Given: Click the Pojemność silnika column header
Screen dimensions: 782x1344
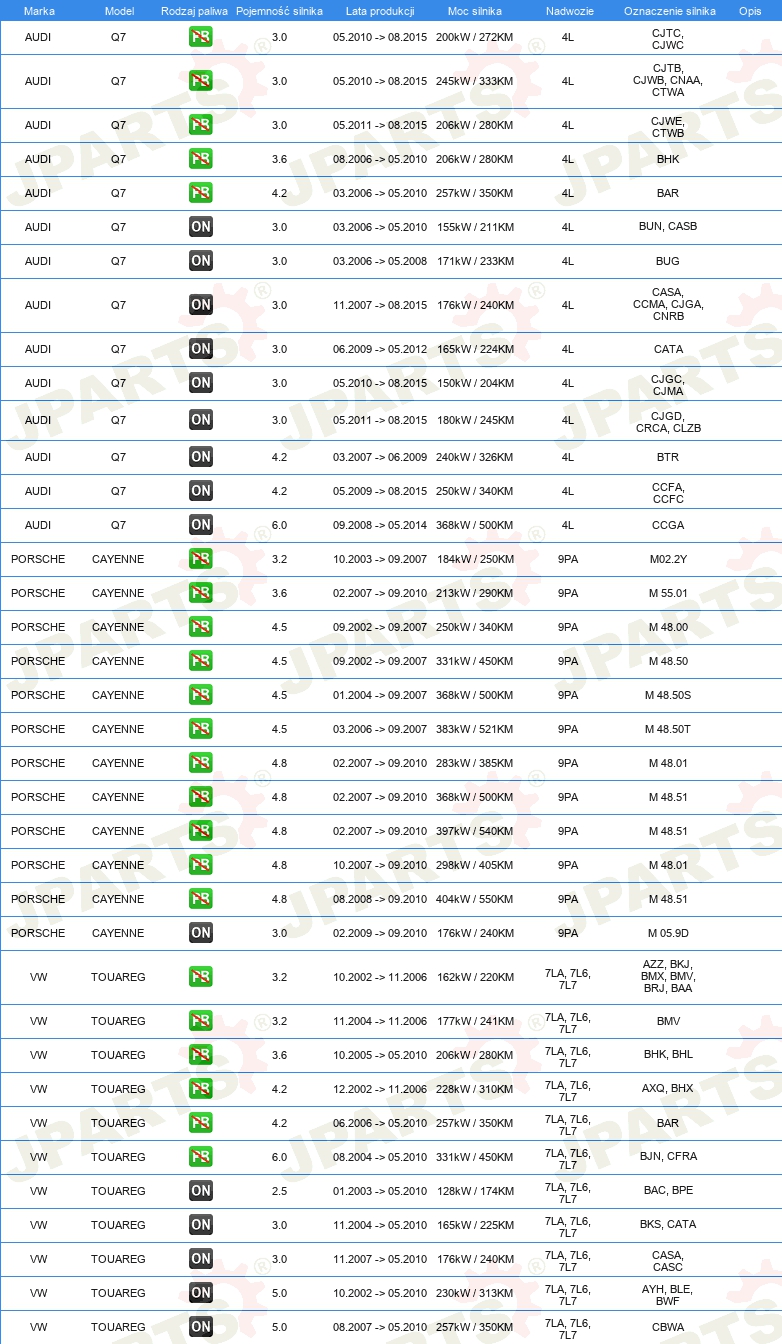Looking at the screenshot, I should [279, 10].
